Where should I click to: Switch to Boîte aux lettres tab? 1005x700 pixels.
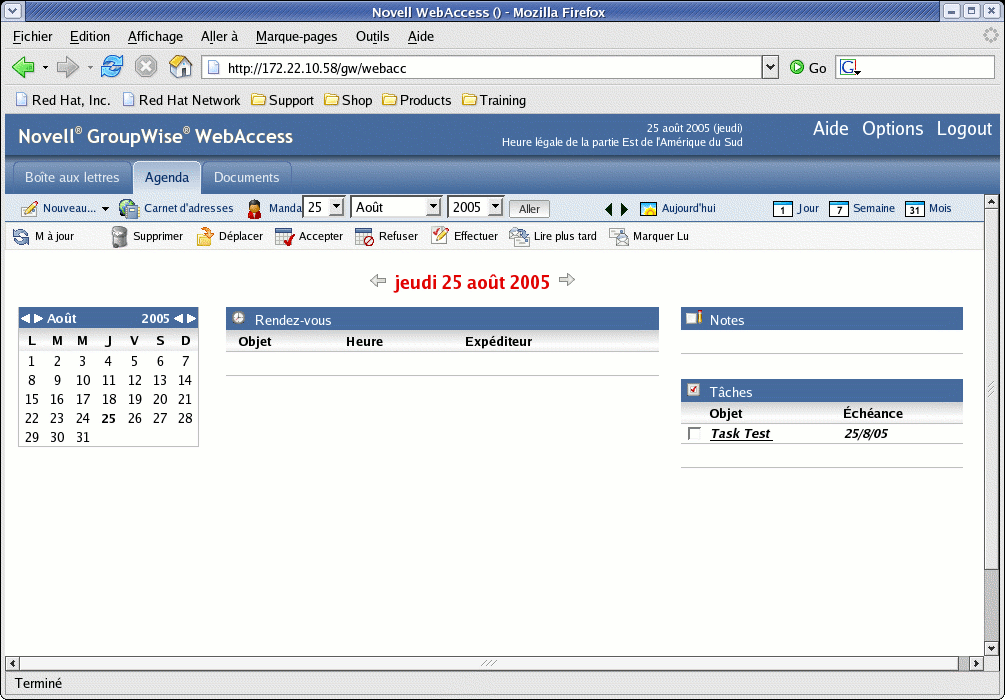pyautogui.click(x=72, y=178)
